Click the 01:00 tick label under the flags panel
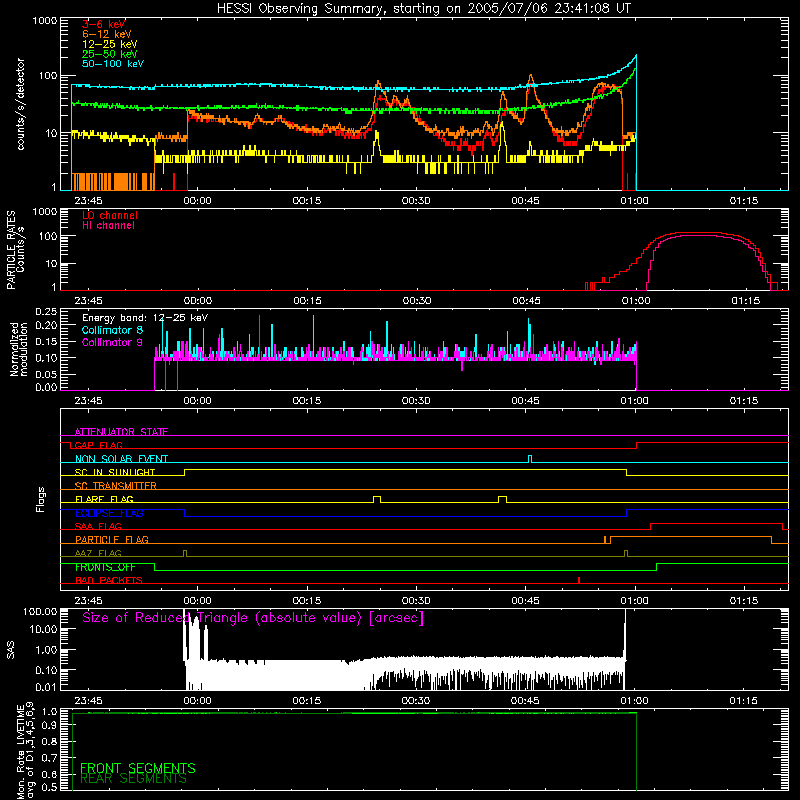 (634, 601)
